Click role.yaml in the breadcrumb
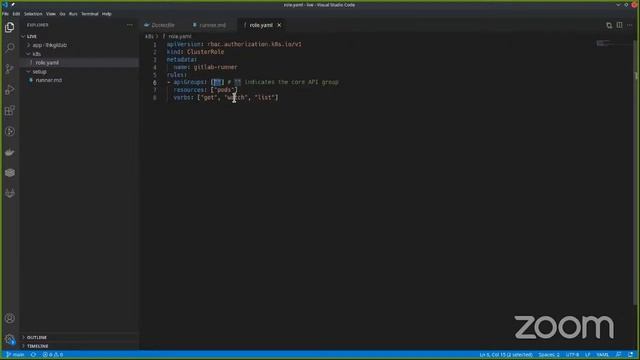This screenshot has width=640, height=360. pos(180,36)
